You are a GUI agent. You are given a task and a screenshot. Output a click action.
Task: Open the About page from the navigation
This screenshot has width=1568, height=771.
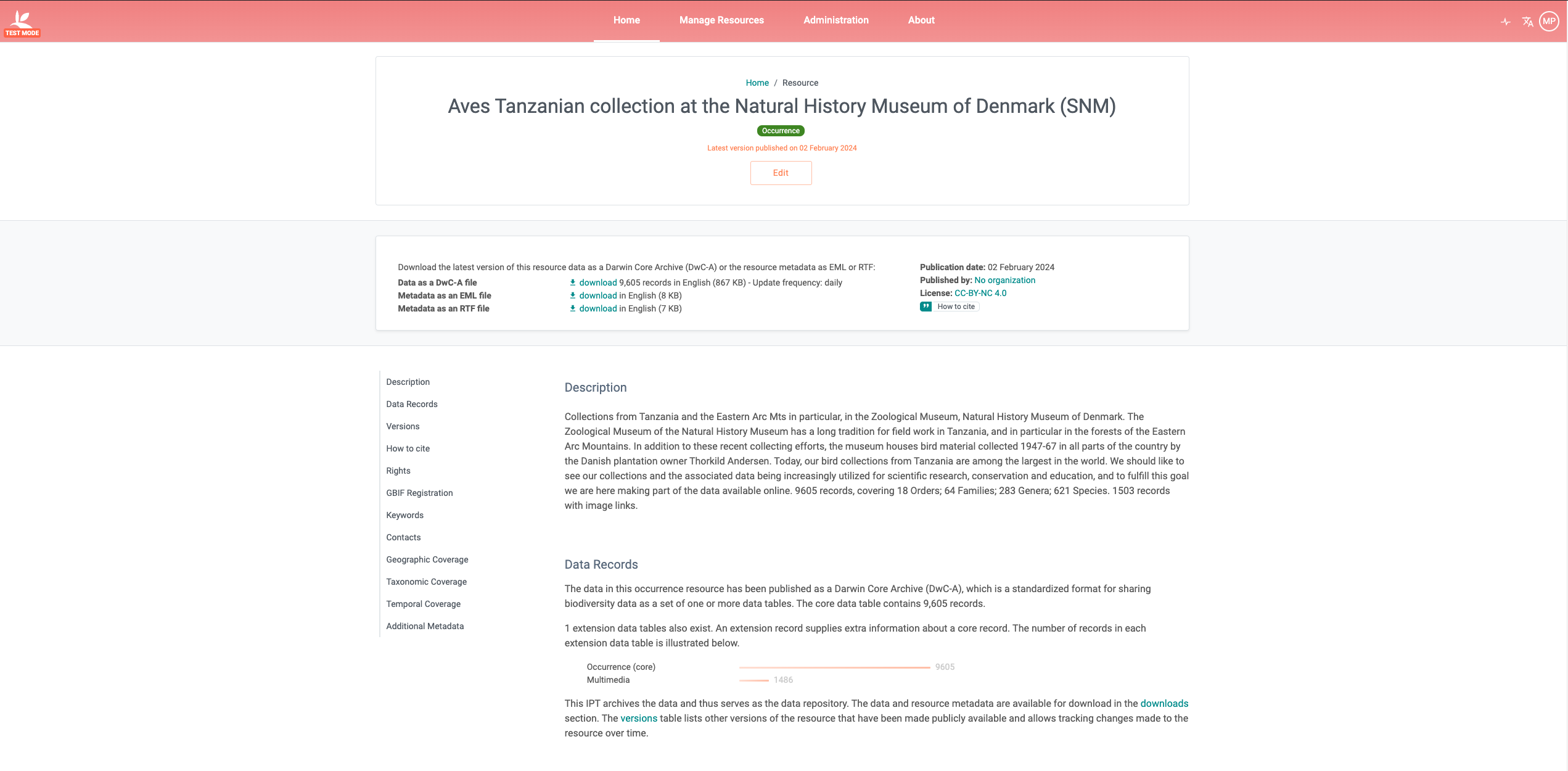[x=921, y=20]
